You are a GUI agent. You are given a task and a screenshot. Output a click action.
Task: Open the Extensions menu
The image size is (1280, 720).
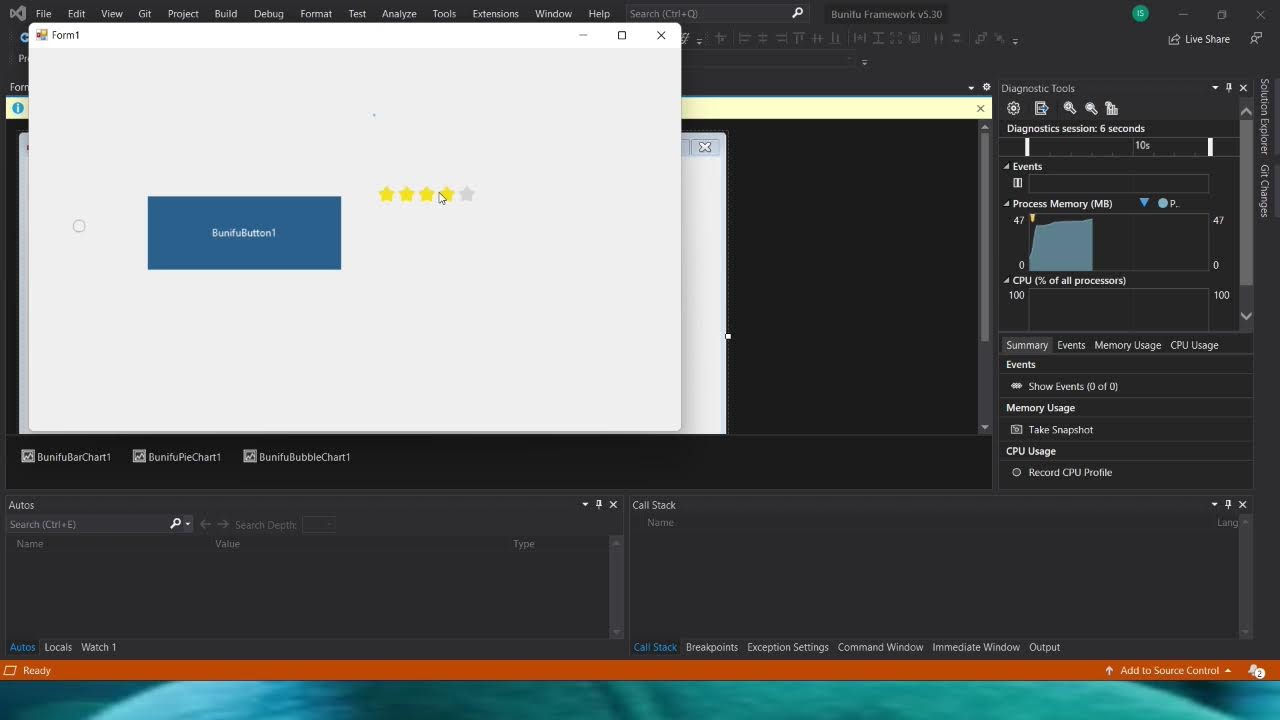pyautogui.click(x=495, y=13)
